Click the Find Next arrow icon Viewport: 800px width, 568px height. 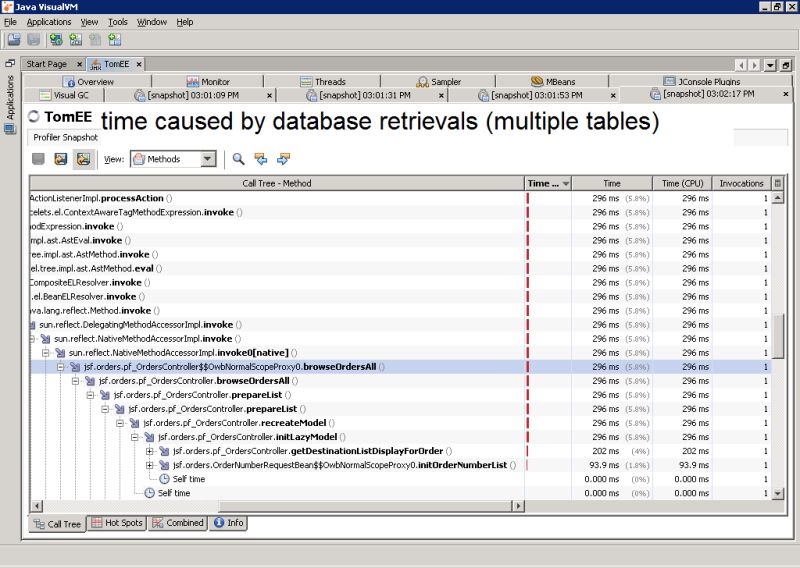(x=283, y=159)
